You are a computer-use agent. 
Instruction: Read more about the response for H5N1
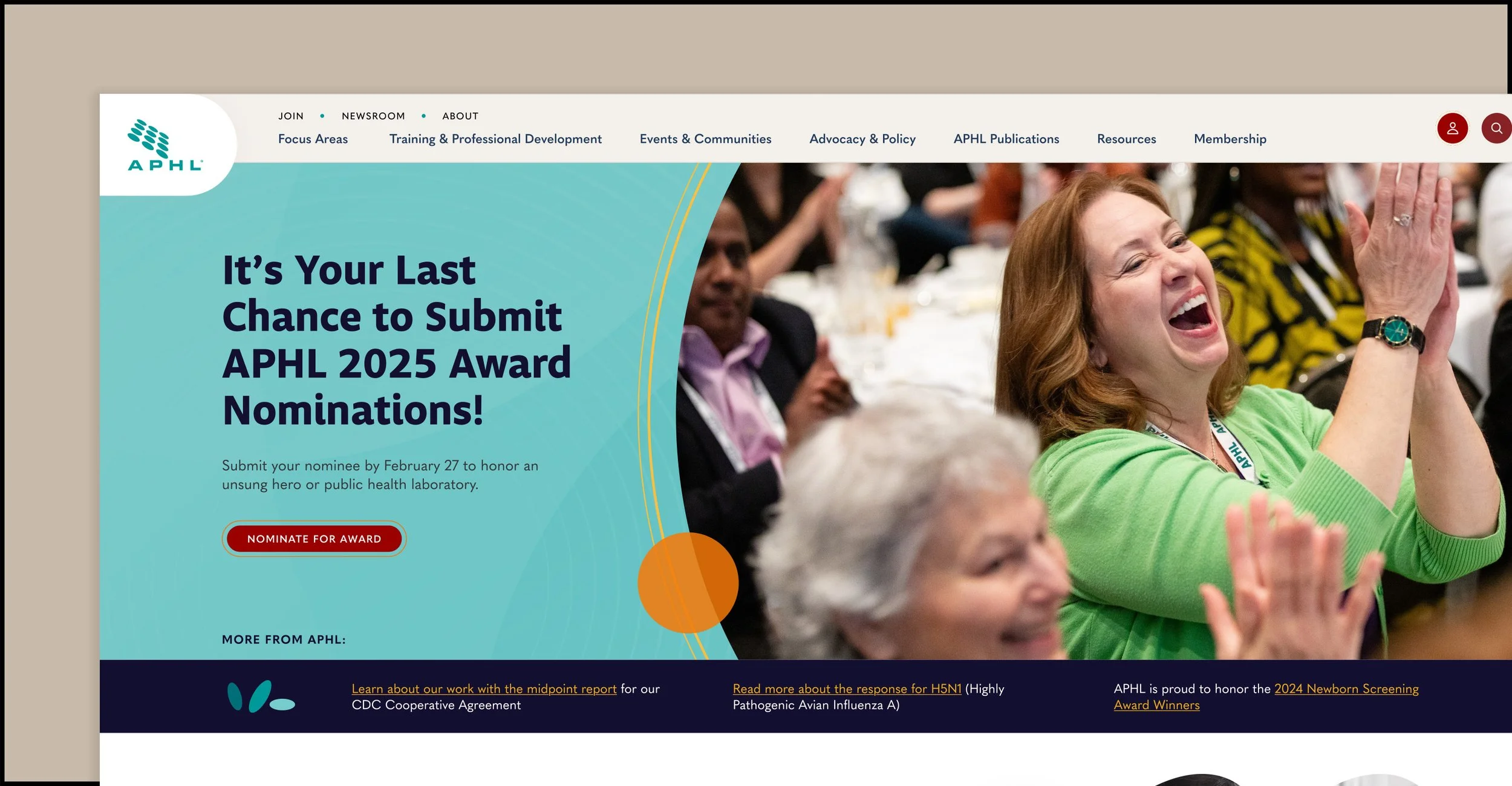point(847,689)
